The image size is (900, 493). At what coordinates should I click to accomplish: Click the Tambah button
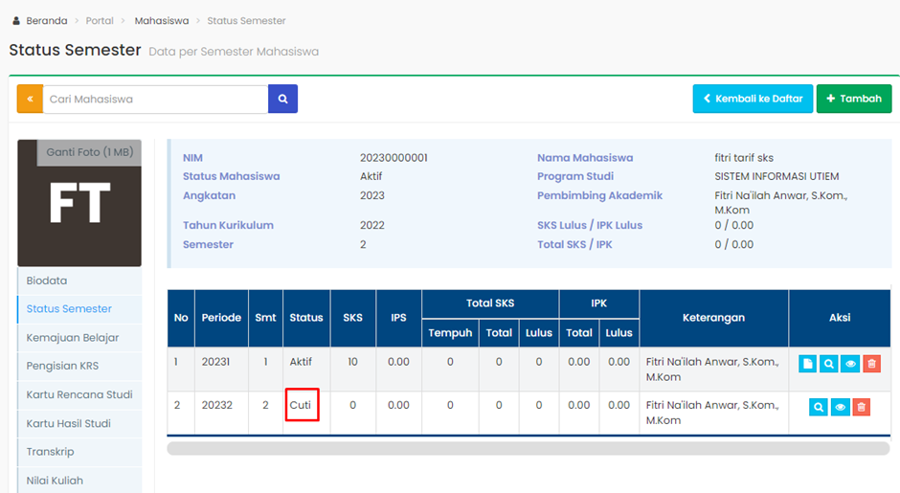(x=854, y=99)
